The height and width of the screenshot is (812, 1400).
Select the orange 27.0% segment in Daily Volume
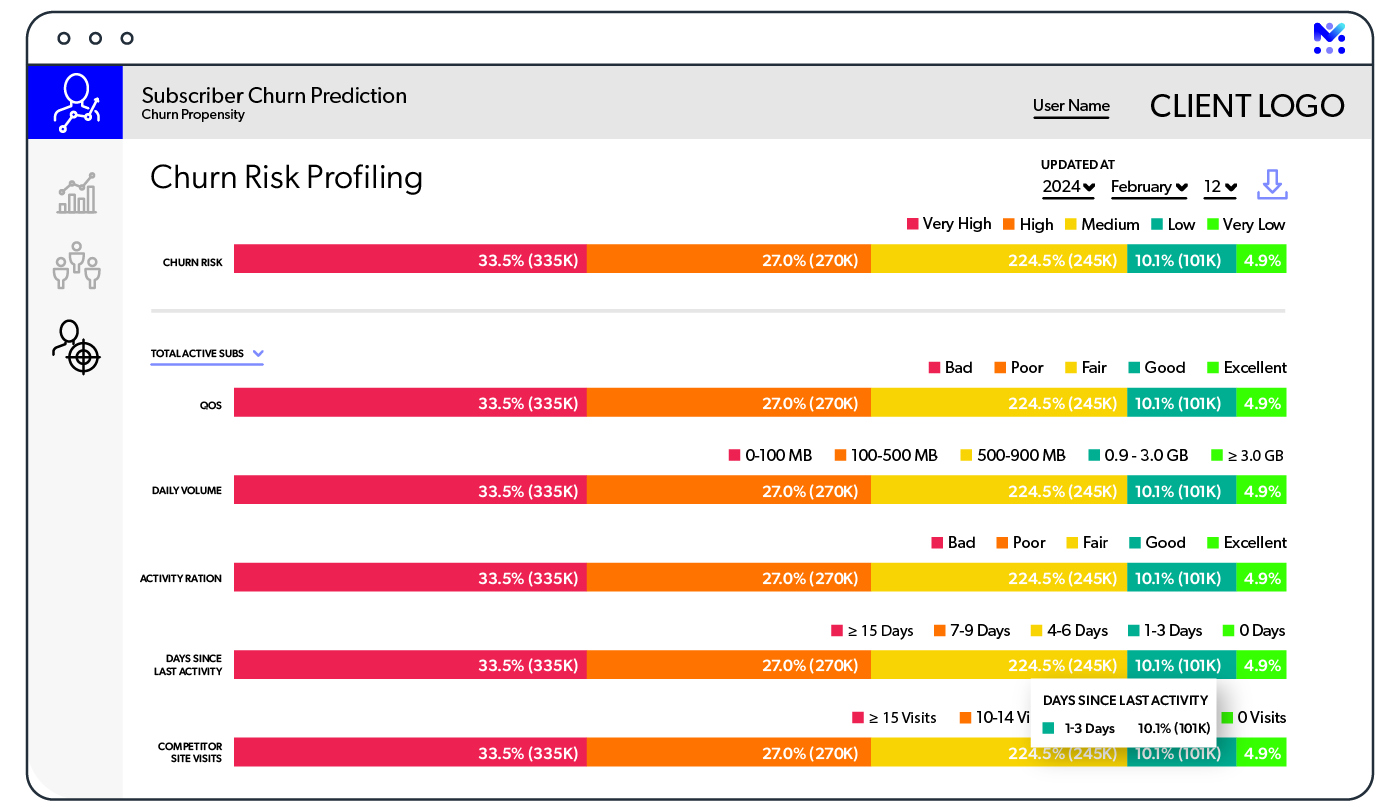click(x=728, y=490)
